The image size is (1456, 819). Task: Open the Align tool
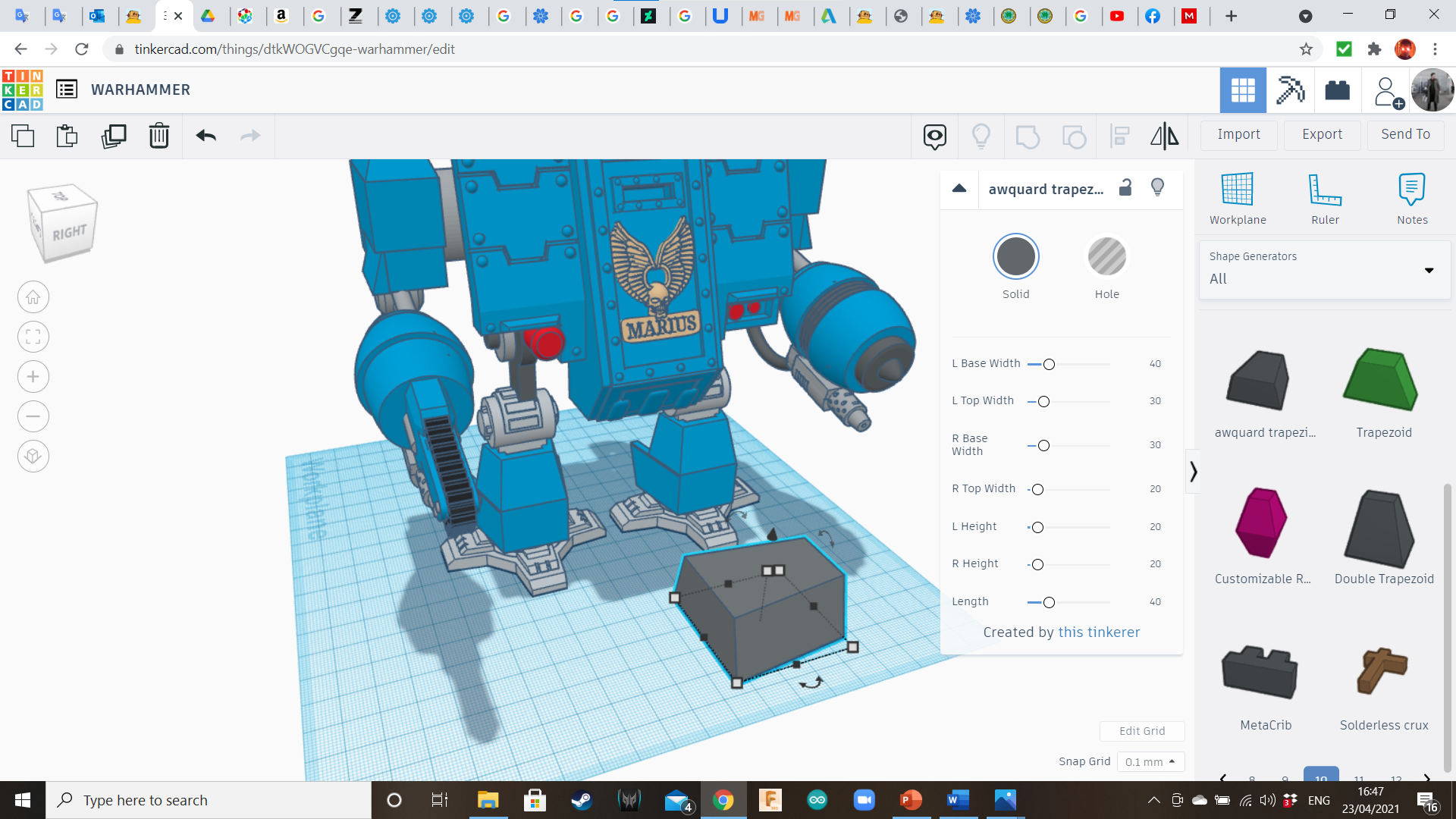point(1120,136)
